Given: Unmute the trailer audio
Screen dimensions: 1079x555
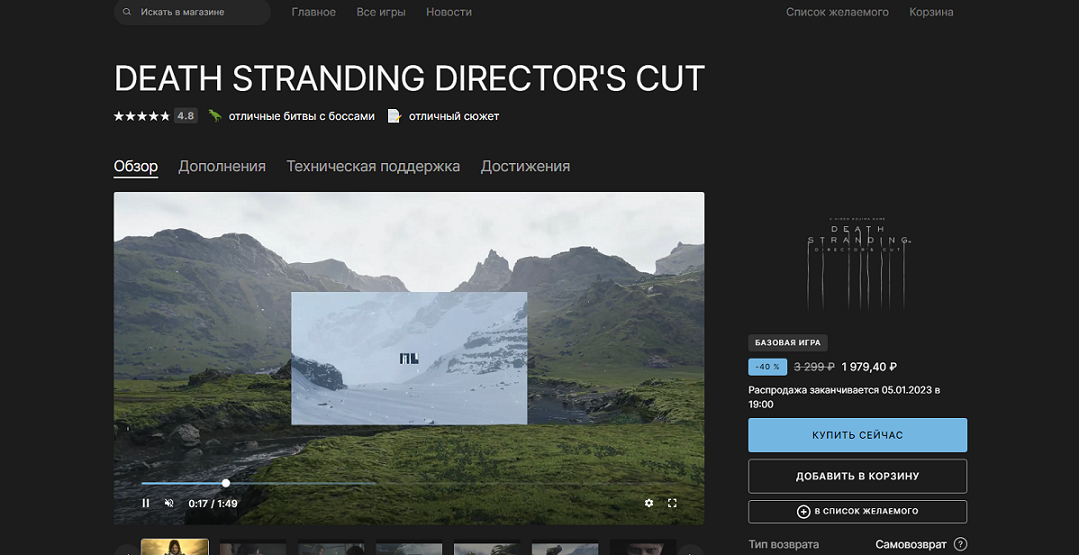Looking at the screenshot, I should click(x=169, y=503).
